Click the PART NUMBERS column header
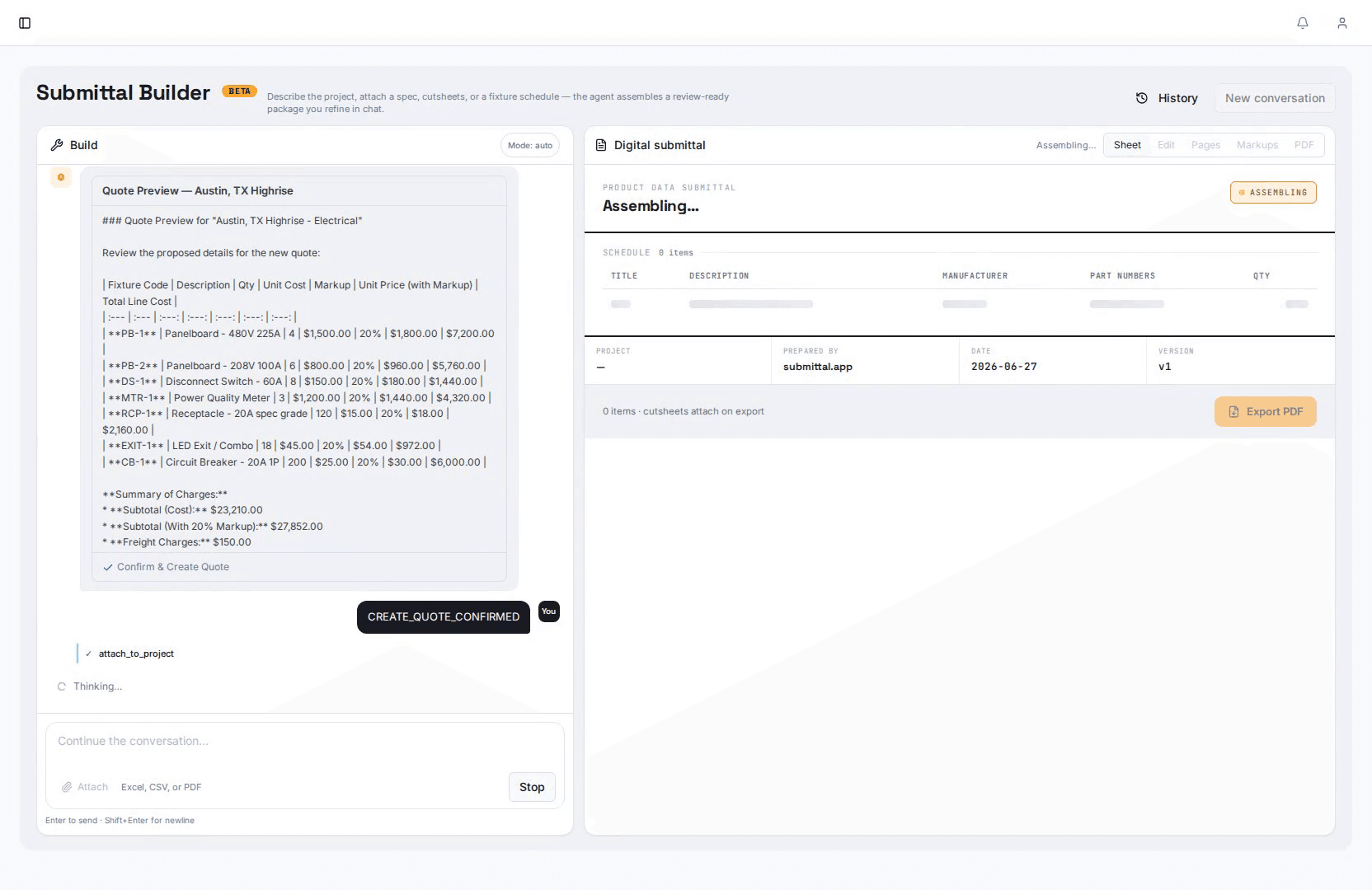The width and height of the screenshot is (1372, 890). 1122,276
